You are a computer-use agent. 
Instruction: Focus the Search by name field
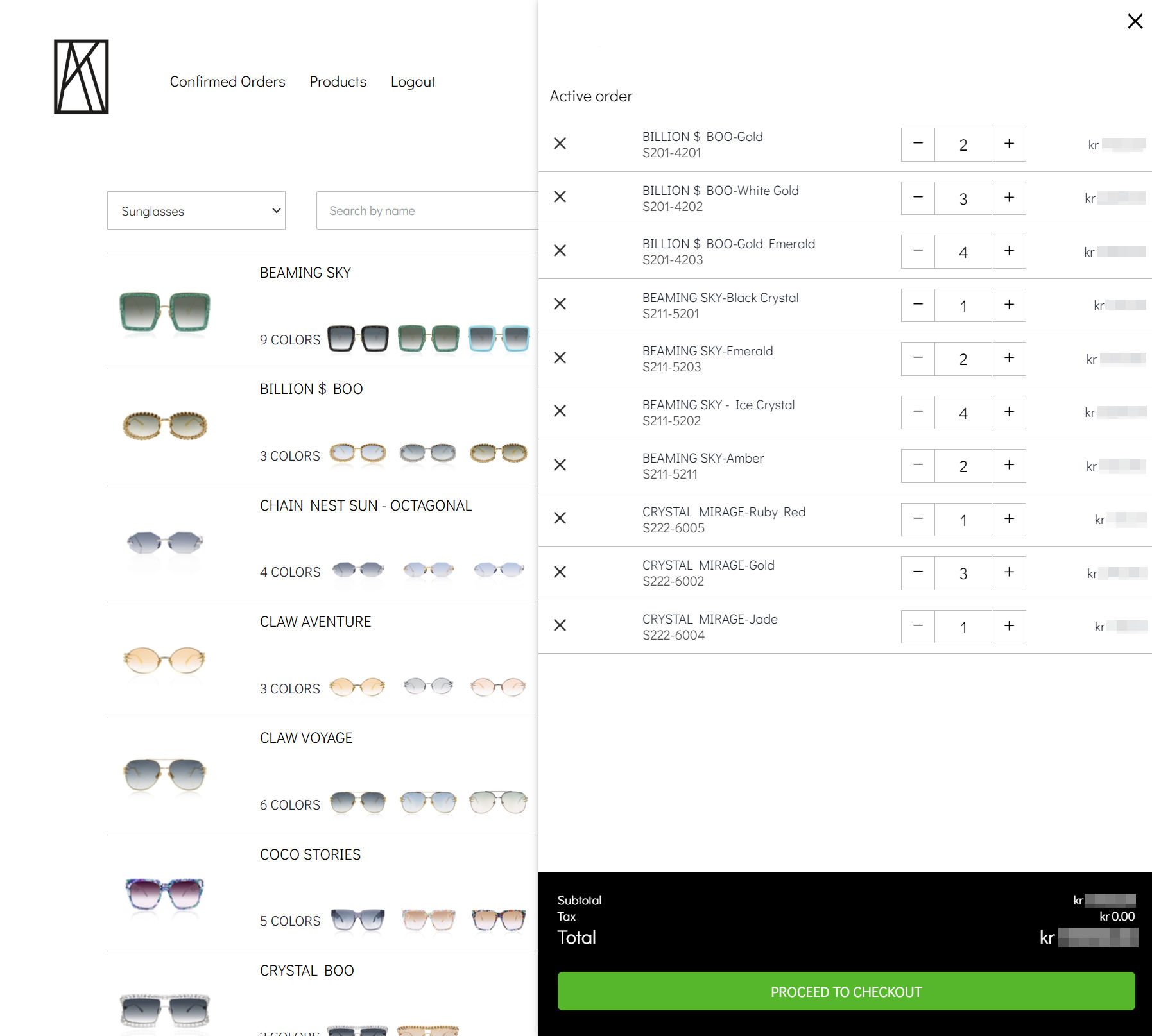pos(427,210)
